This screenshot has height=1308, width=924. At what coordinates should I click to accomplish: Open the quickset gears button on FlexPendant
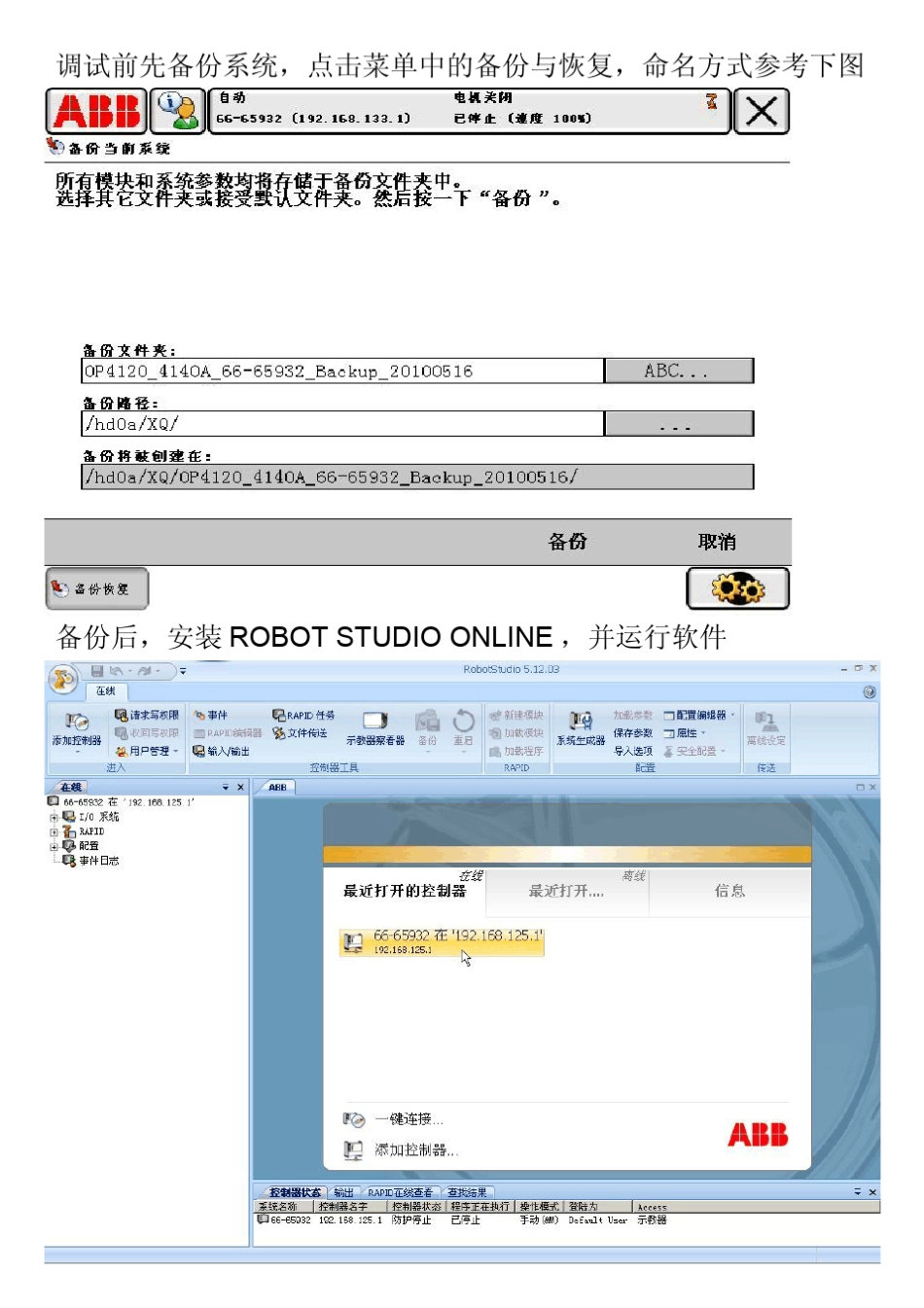click(x=737, y=588)
